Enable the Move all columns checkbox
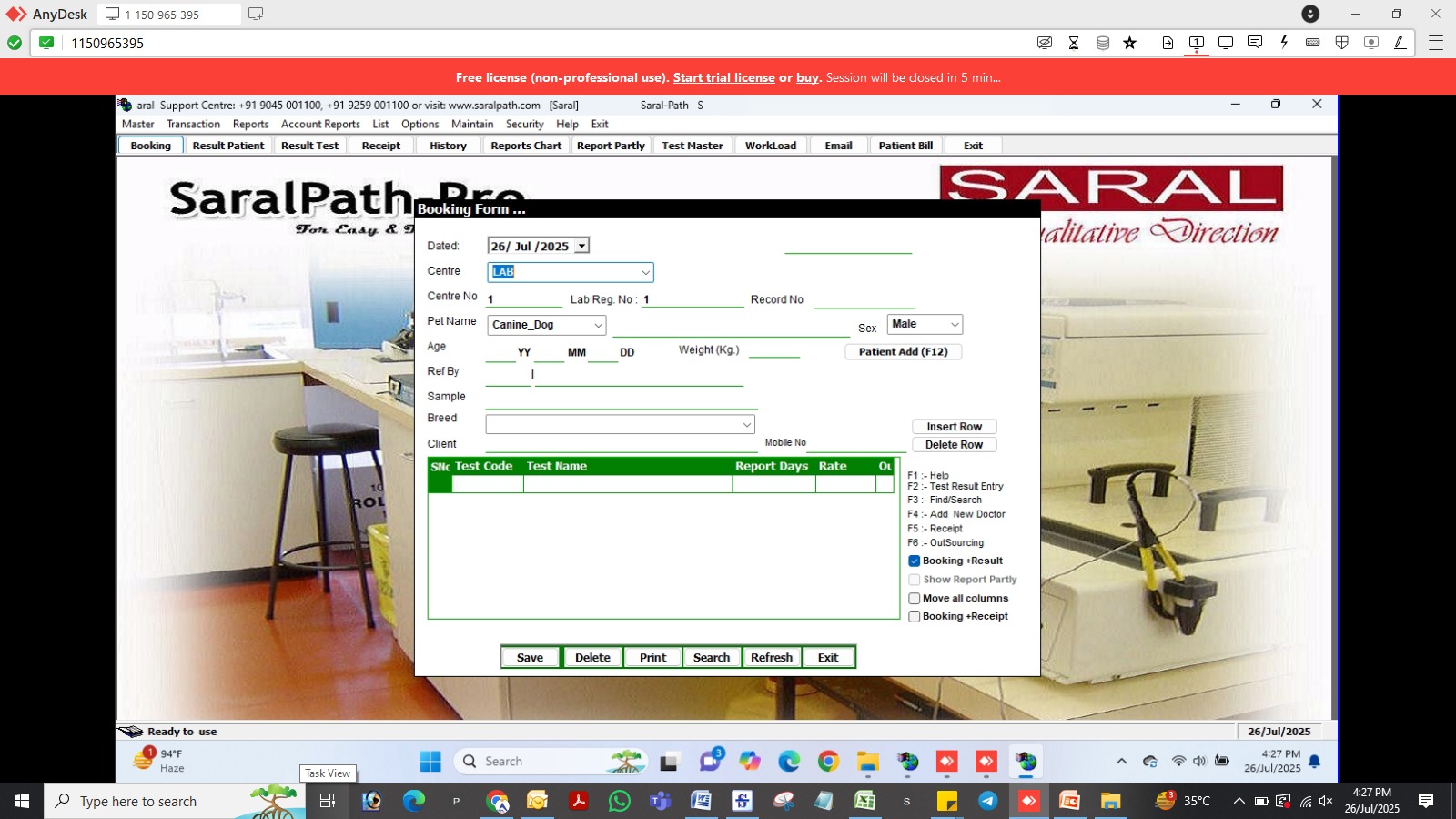Screen dimensions: 1456x819 click(x=915, y=599)
